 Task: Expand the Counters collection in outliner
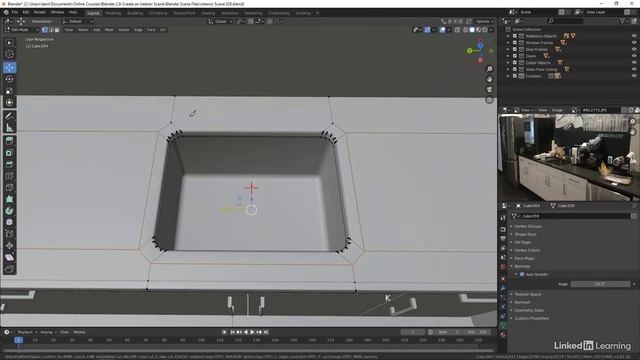click(508, 76)
